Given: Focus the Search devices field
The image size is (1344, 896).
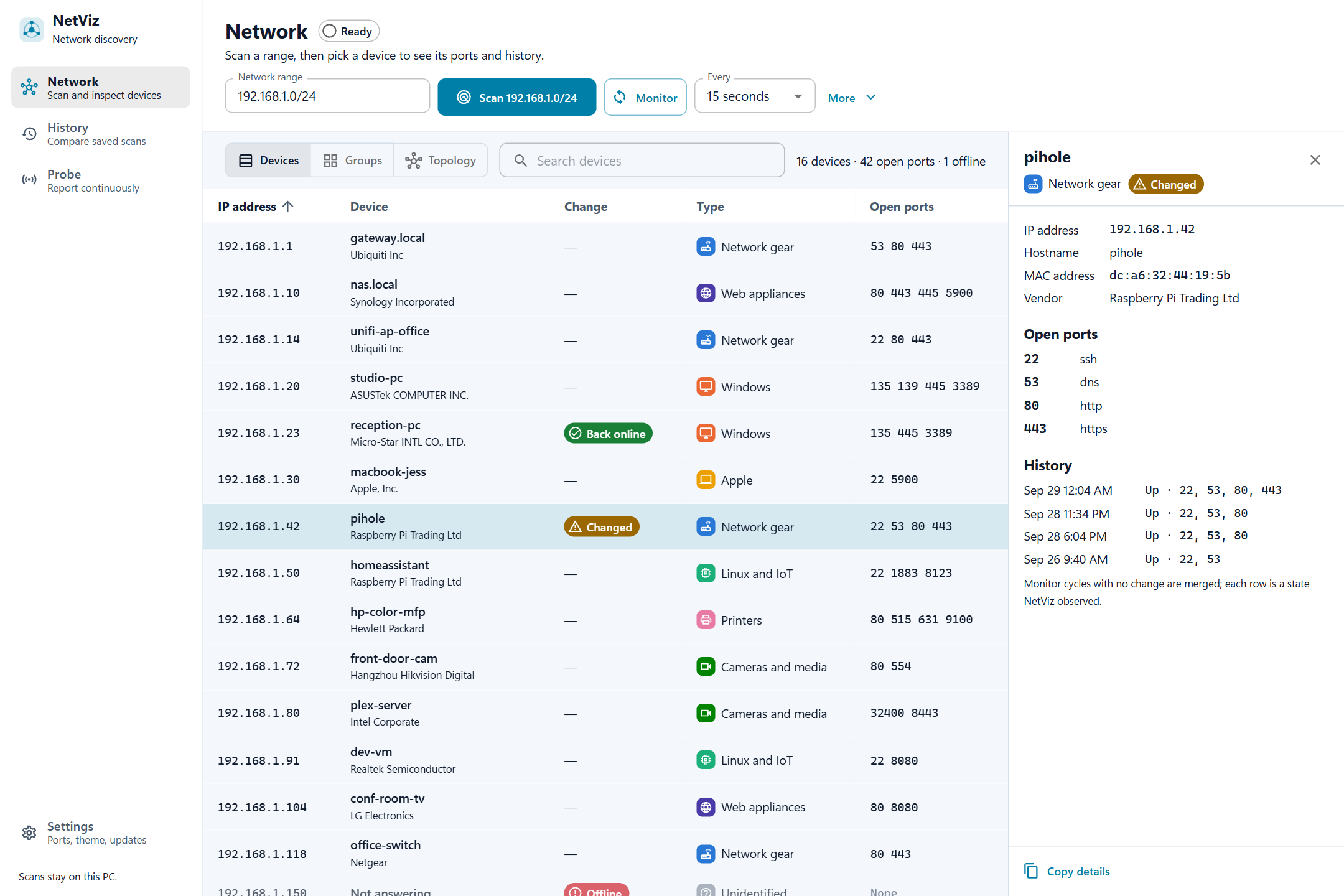Looking at the screenshot, I should 642,161.
